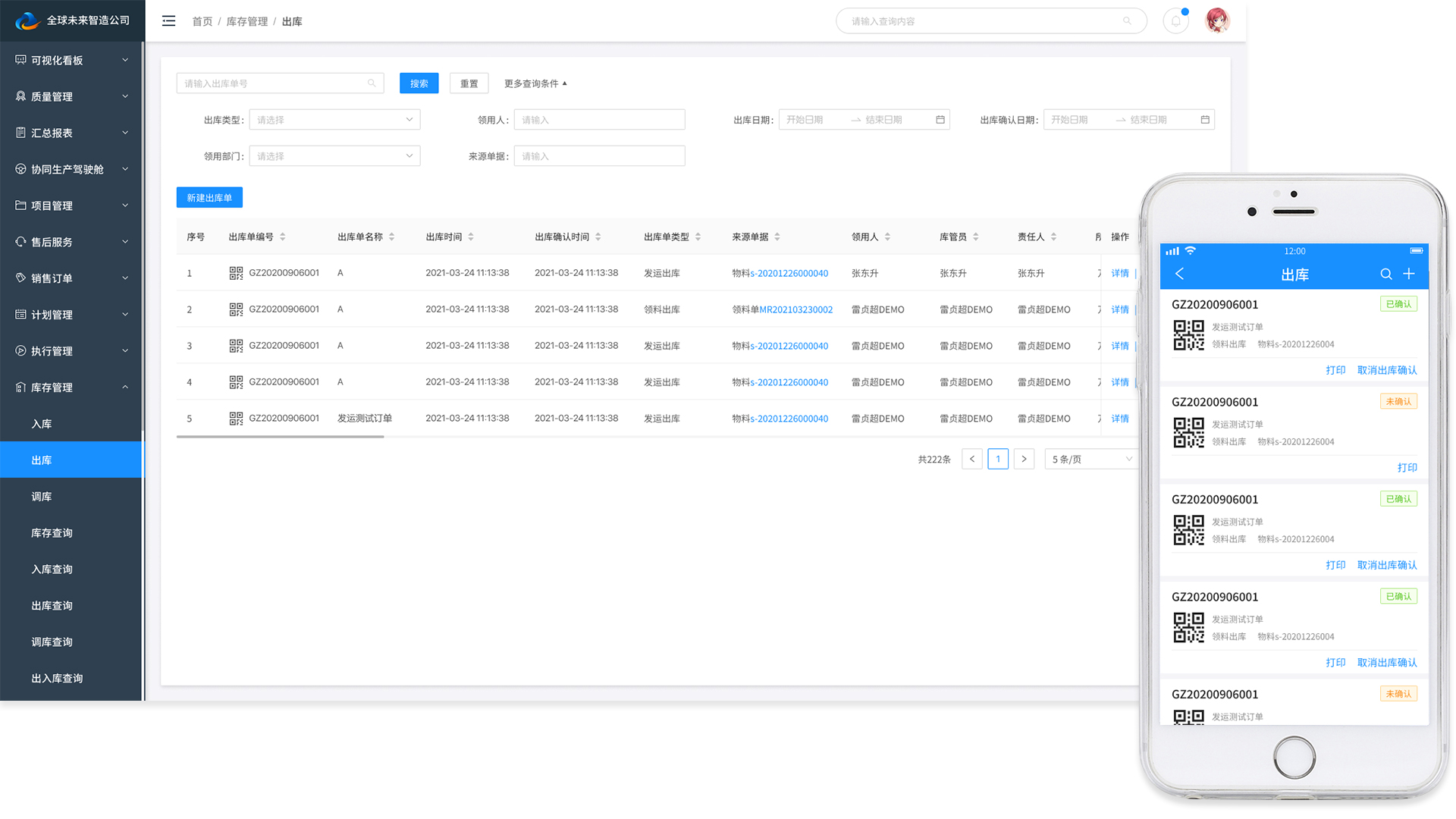Toggle sort on 出库单编号 column
Image resolution: width=1456 pixels, height=819 pixels.
tap(283, 237)
